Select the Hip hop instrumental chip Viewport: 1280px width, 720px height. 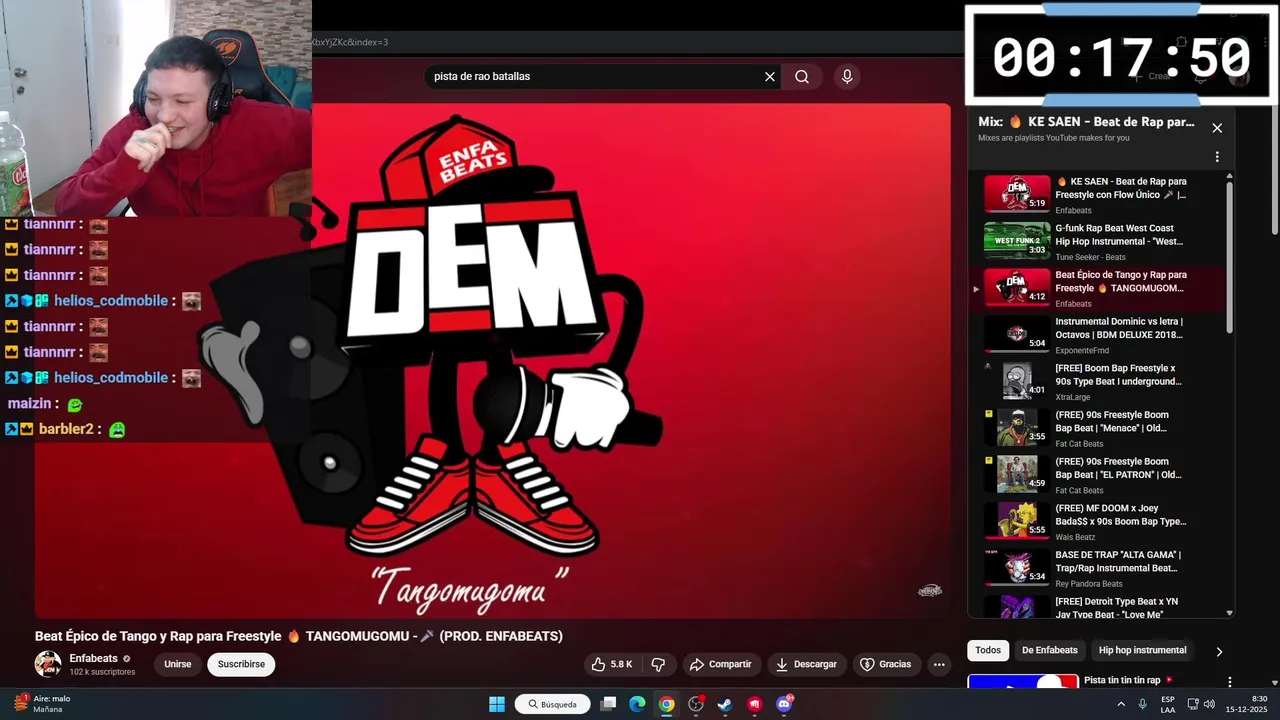(x=1142, y=650)
